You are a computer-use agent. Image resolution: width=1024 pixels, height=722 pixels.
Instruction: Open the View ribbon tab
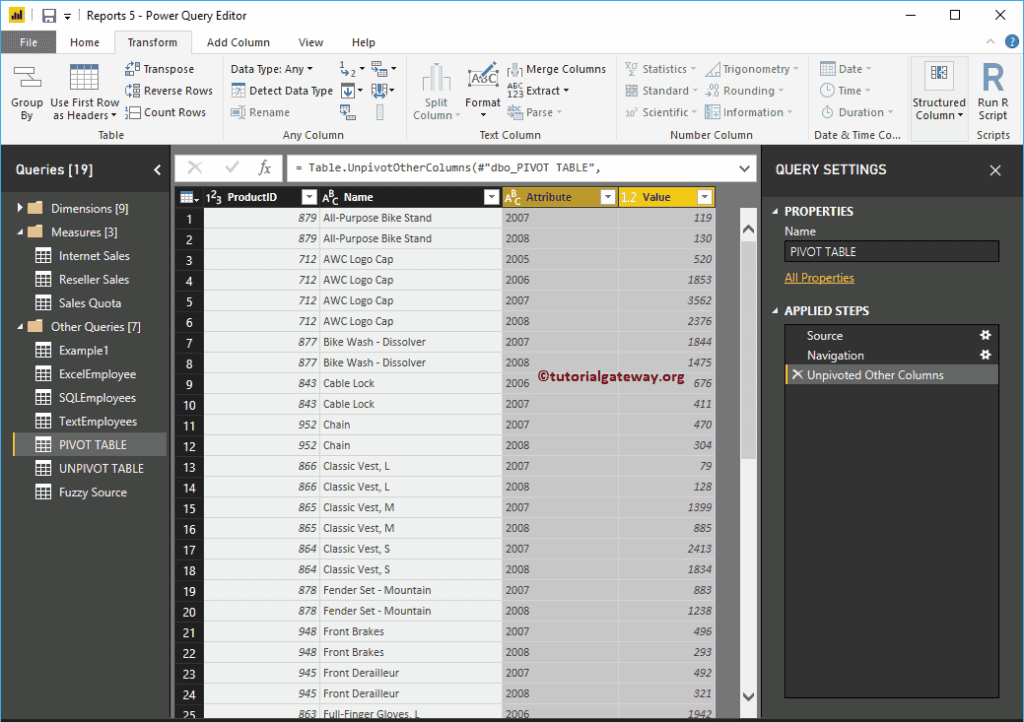(x=310, y=43)
